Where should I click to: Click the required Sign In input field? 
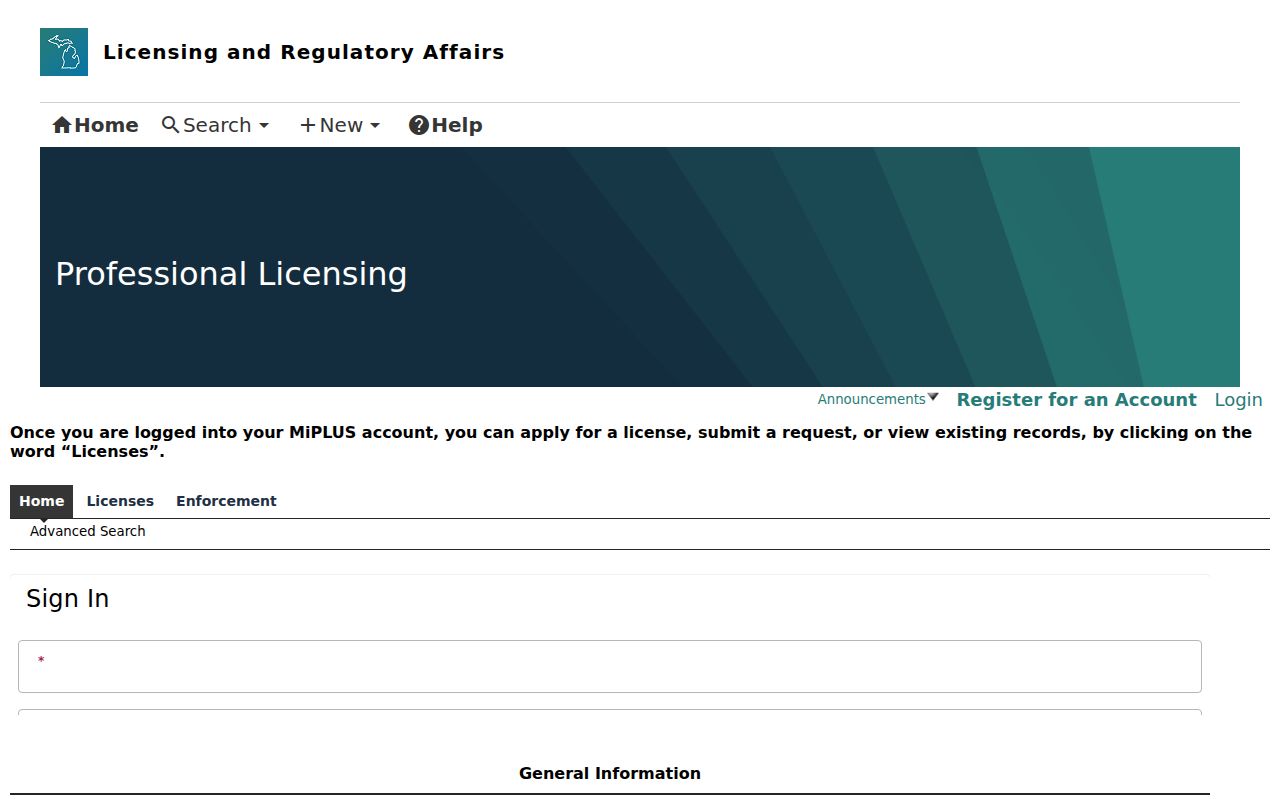pos(610,666)
